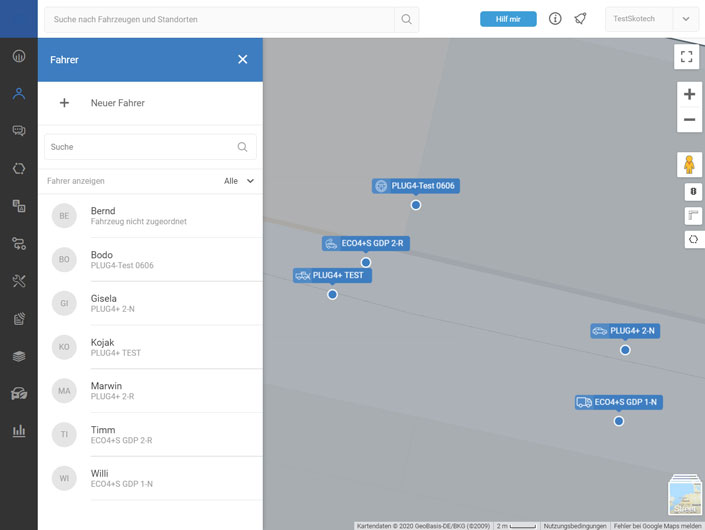Expand the 'Alle' driver filter dropdown
705x530 pixels.
point(239,181)
